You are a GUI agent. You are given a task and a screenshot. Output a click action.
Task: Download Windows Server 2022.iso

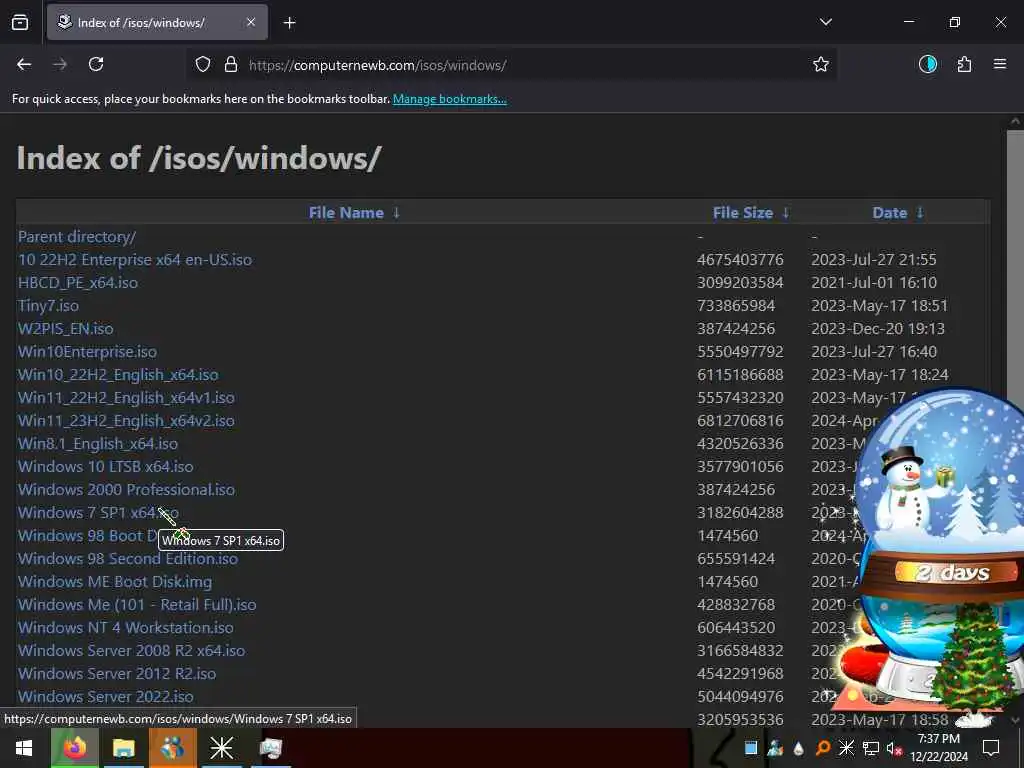(106, 696)
